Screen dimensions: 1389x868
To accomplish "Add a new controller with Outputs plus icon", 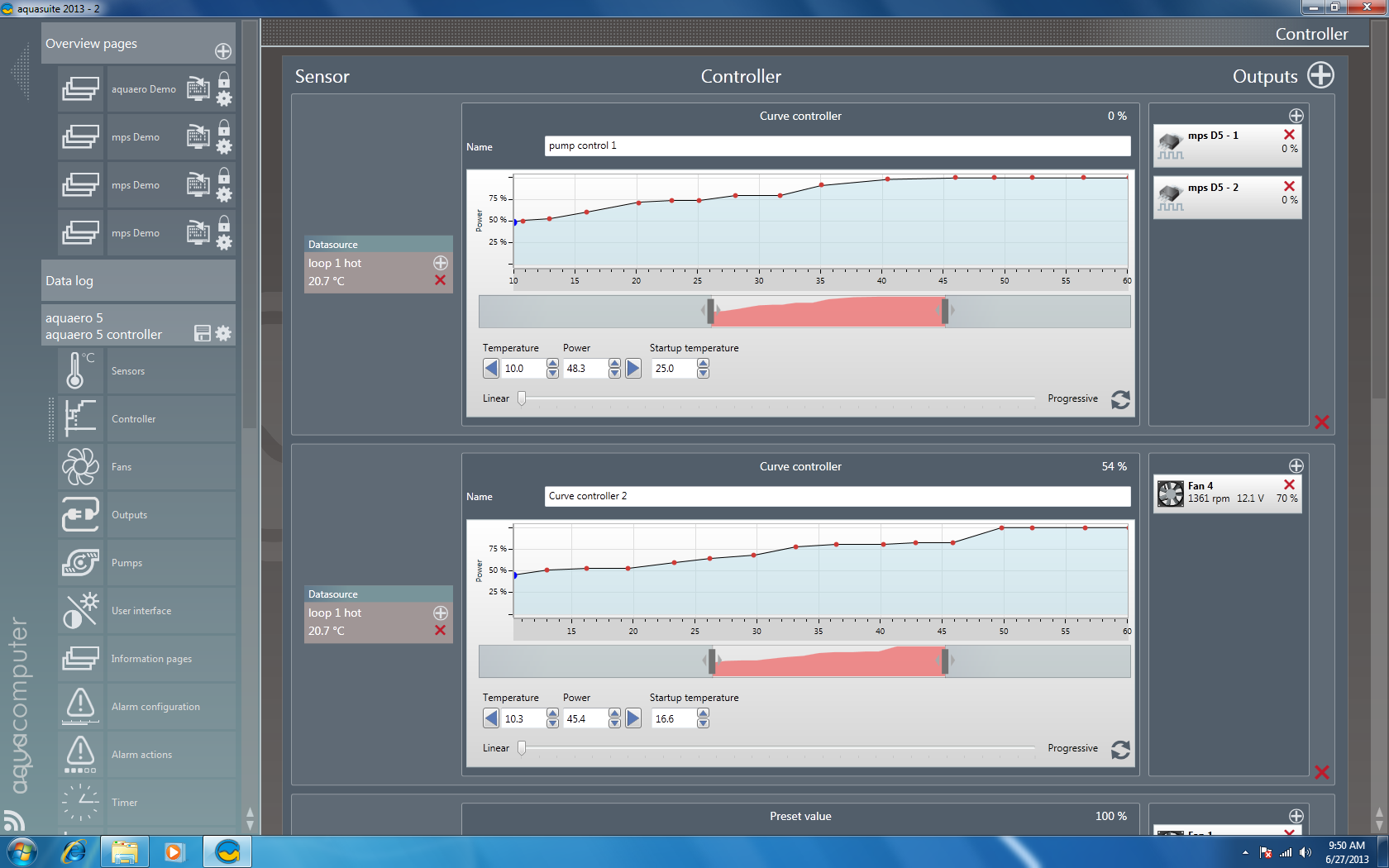I will [1320, 75].
